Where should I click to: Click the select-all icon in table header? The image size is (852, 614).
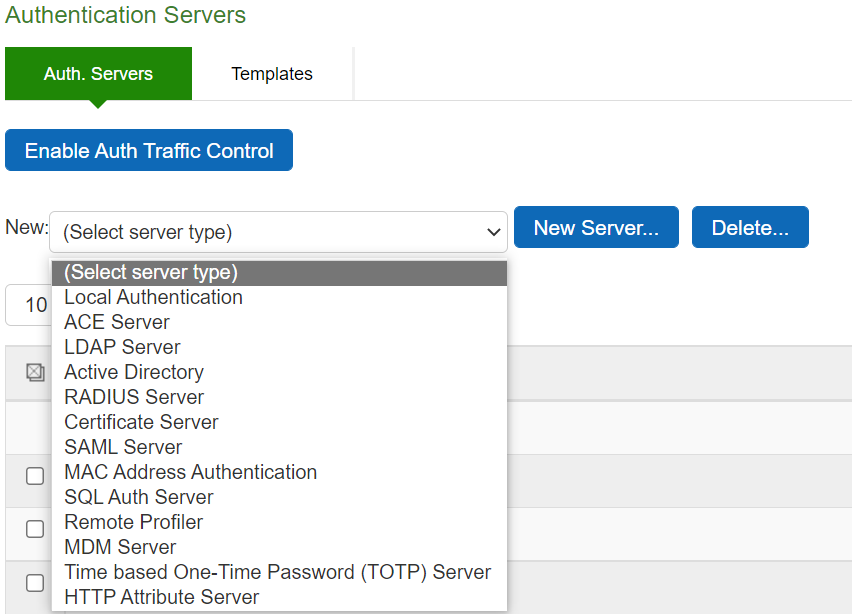point(35,372)
